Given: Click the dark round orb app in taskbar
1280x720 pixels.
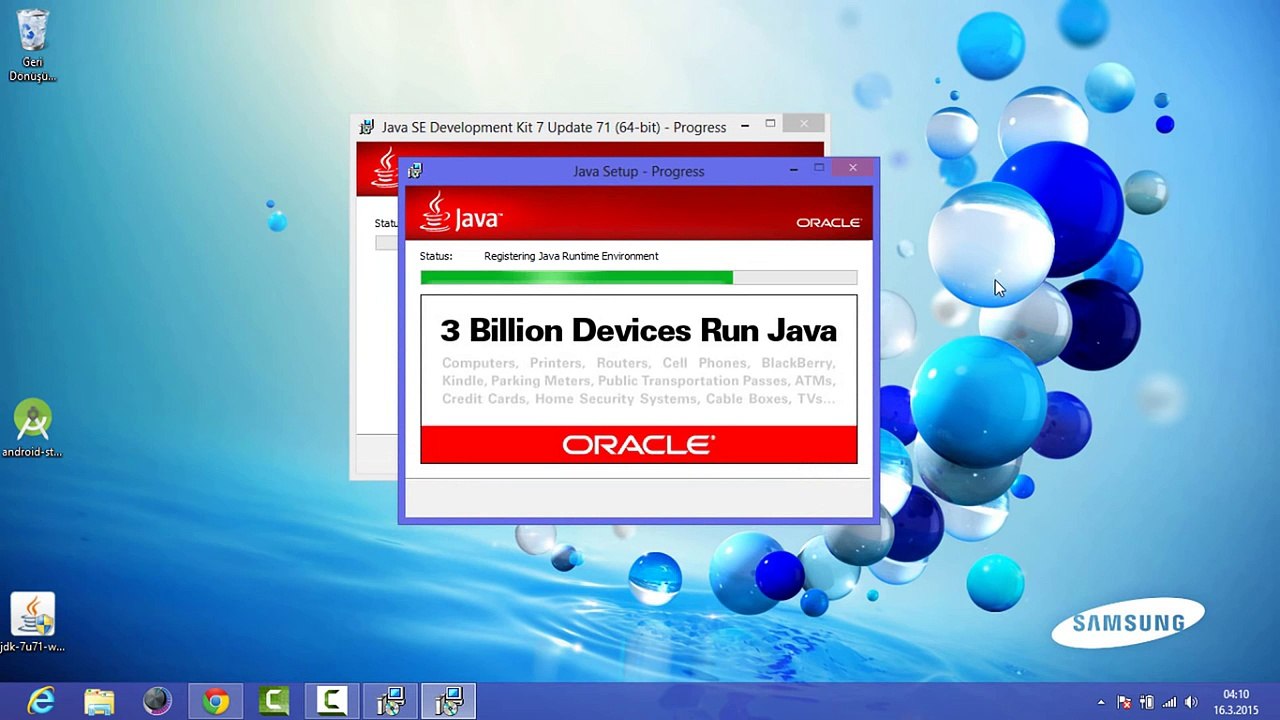Looking at the screenshot, I should coord(157,701).
